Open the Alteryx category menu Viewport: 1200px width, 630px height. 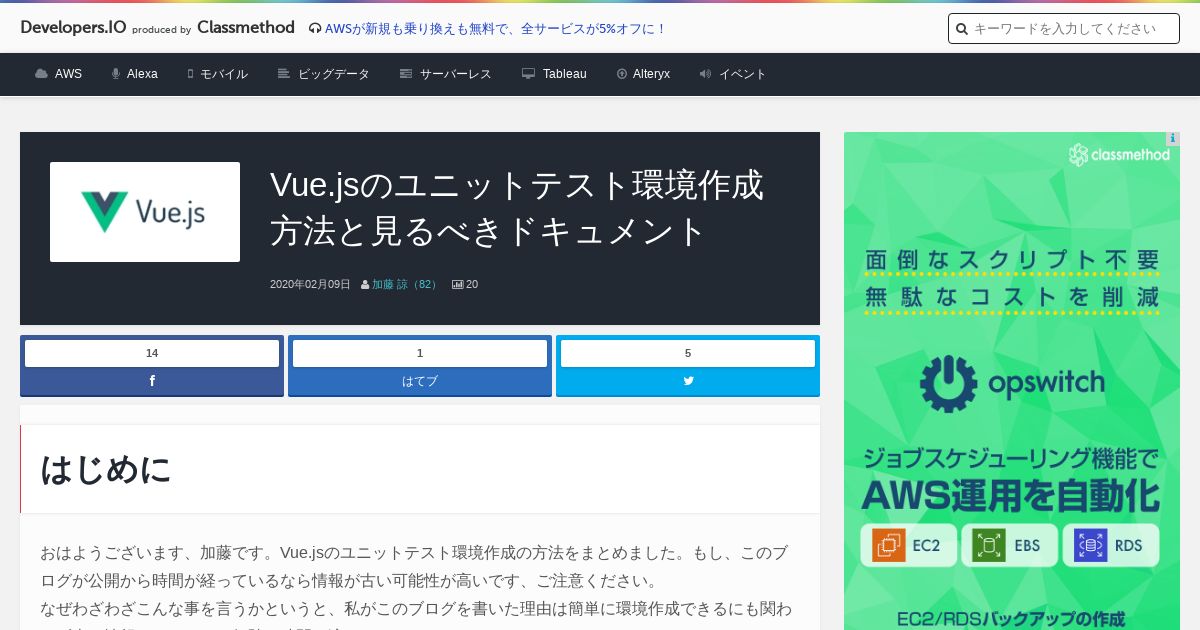pyautogui.click(x=651, y=74)
